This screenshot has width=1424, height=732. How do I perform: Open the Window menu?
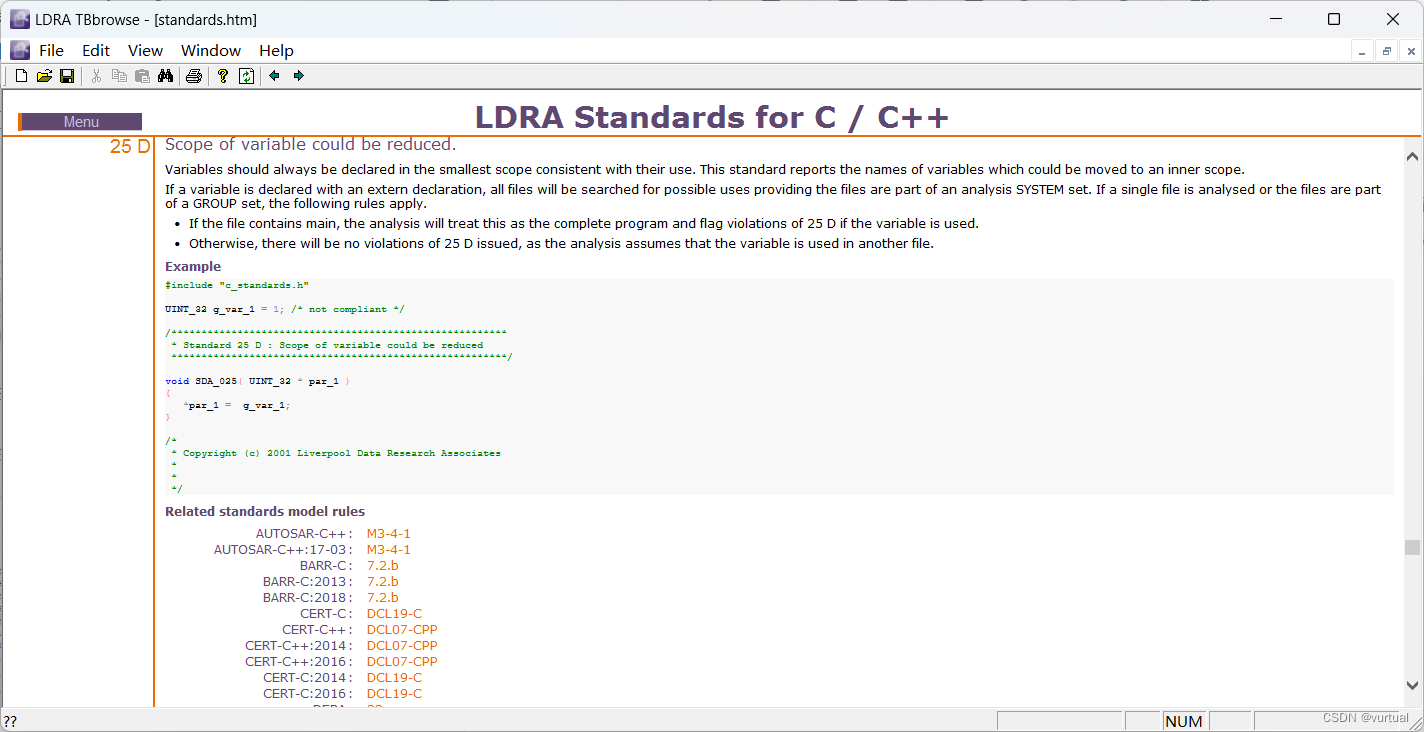[211, 51]
